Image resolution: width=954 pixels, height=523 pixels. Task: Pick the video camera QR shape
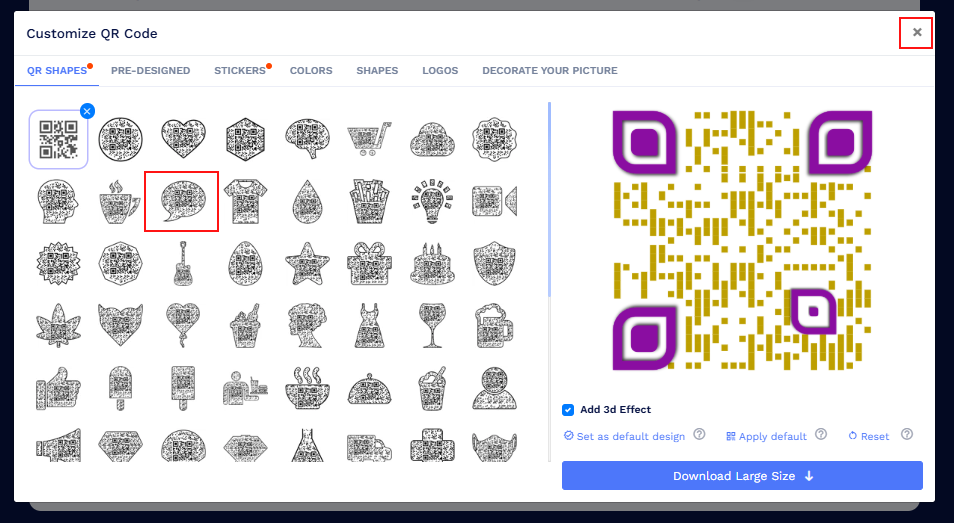click(x=495, y=201)
